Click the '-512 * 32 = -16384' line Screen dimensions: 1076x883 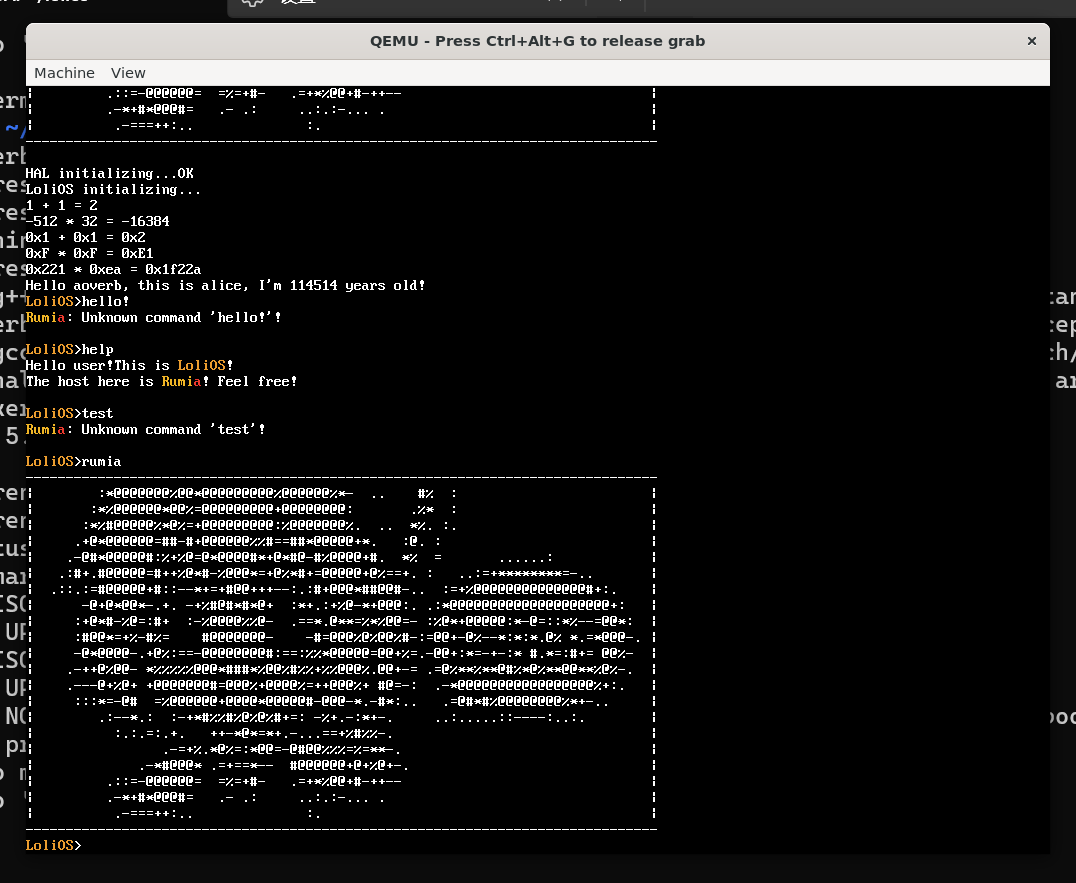point(97,222)
